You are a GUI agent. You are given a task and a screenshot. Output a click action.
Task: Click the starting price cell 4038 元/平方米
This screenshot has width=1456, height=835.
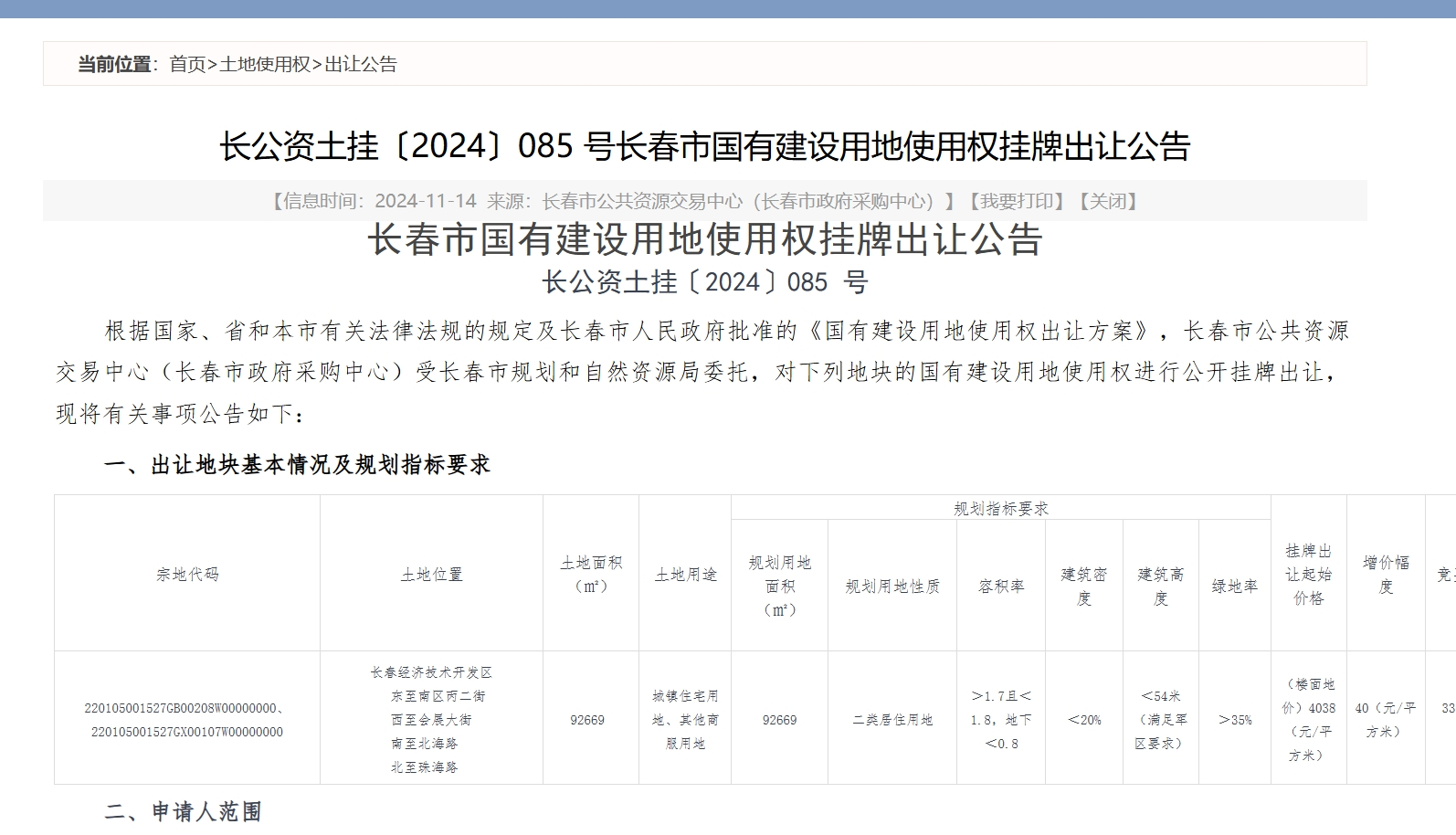tap(1309, 720)
